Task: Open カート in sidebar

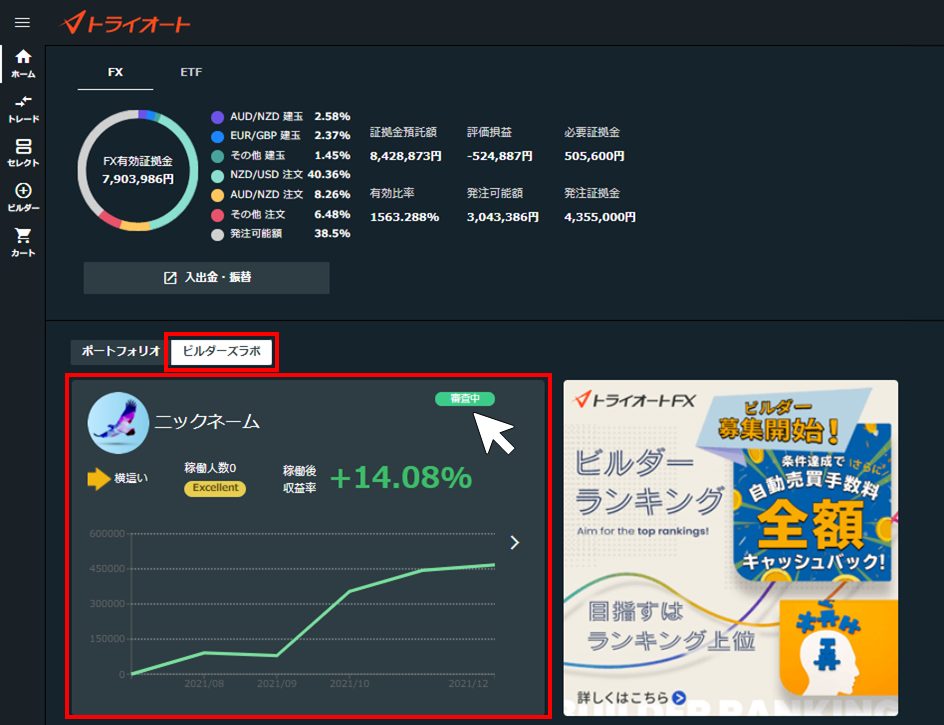Action: click(23, 243)
